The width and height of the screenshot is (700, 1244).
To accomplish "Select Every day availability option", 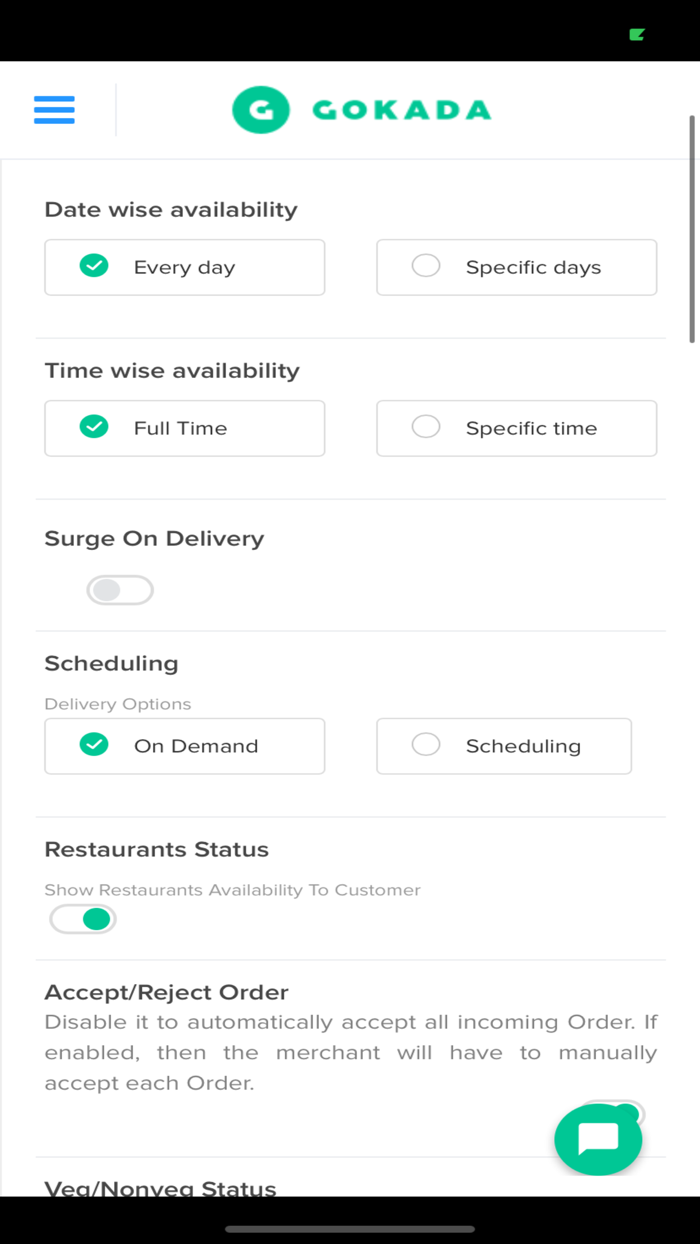I will [185, 267].
